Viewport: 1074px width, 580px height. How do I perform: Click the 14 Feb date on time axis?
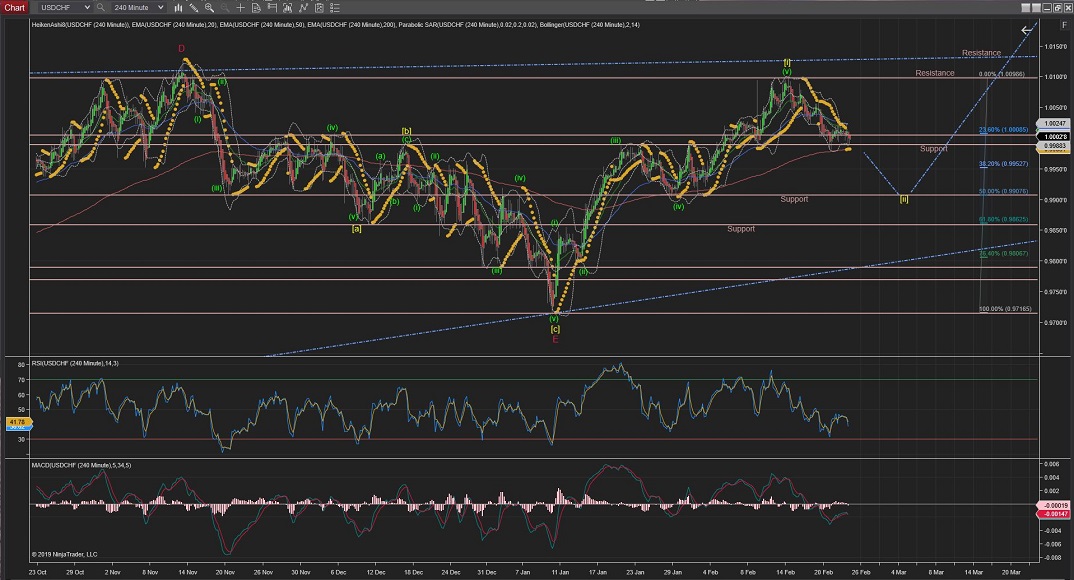(x=786, y=572)
